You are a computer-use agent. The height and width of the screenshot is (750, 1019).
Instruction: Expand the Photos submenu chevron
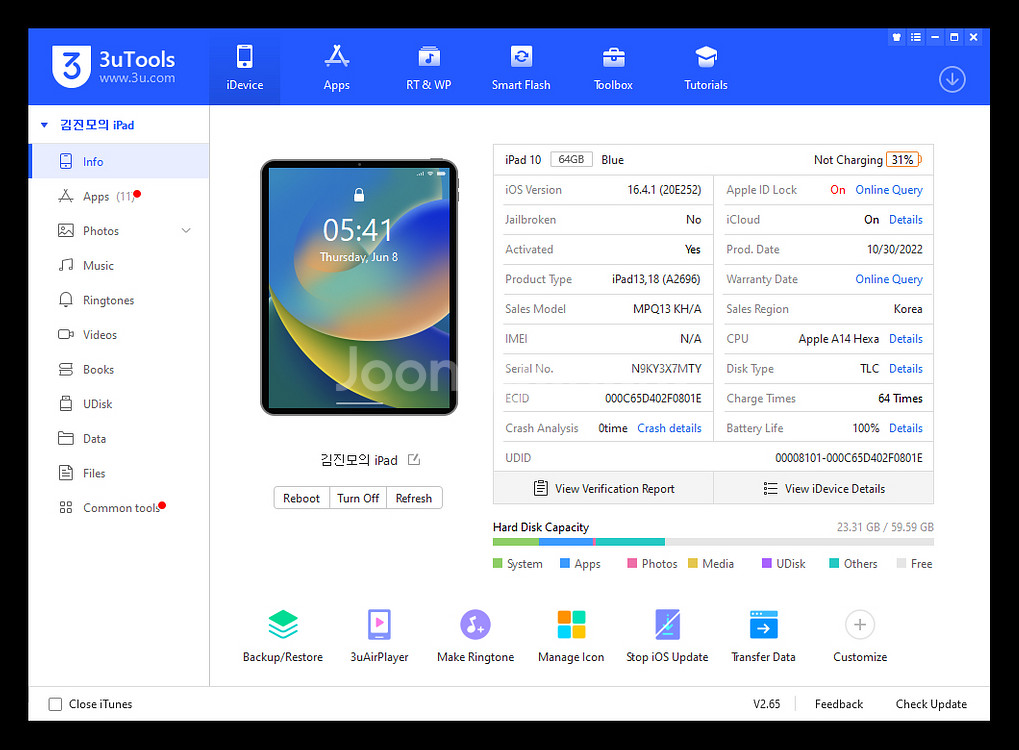click(186, 231)
